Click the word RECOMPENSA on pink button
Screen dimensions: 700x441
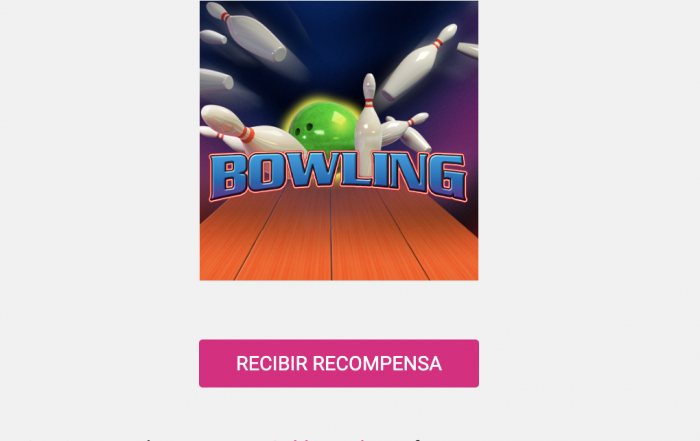377,364
